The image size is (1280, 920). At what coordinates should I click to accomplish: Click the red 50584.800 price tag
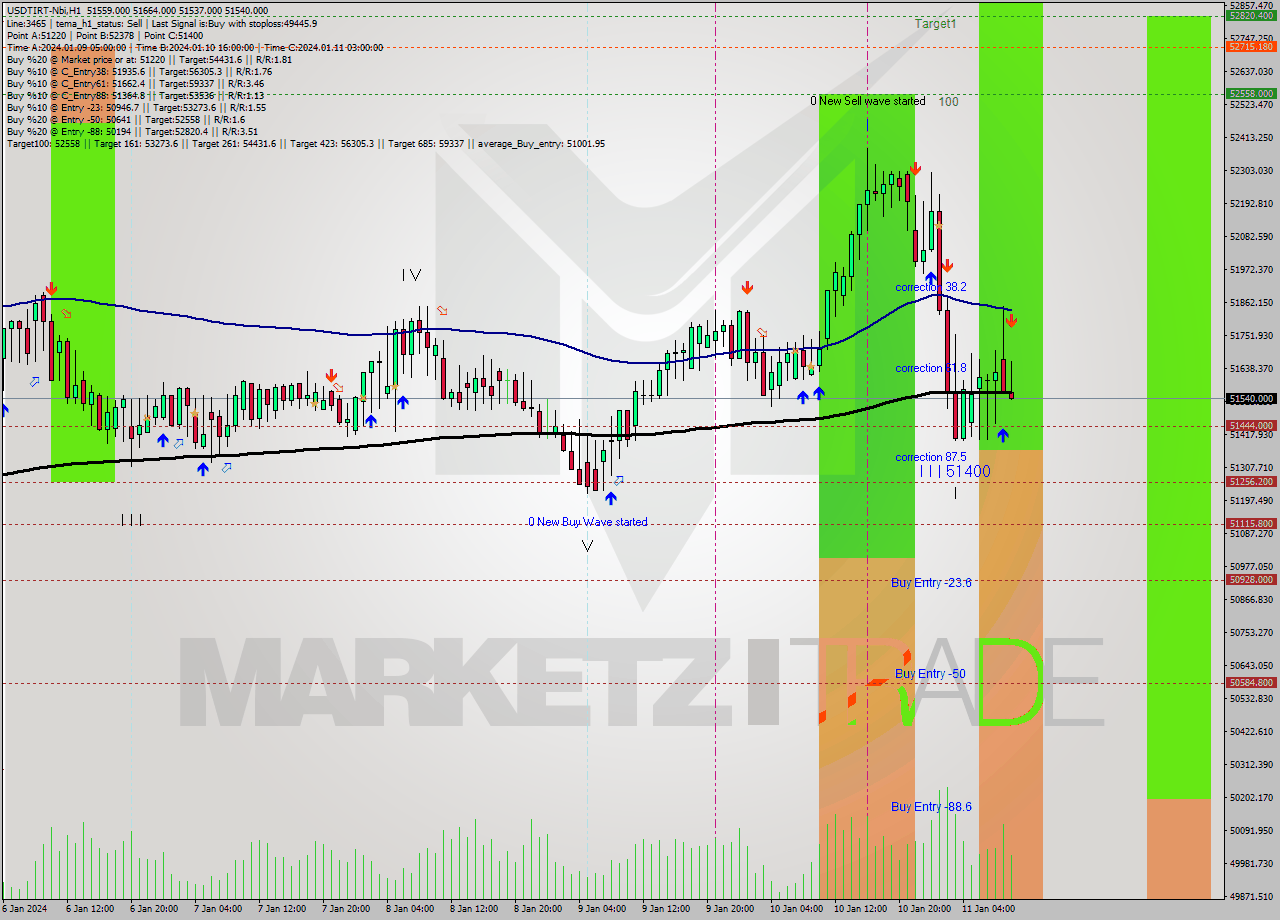[x=1251, y=682]
